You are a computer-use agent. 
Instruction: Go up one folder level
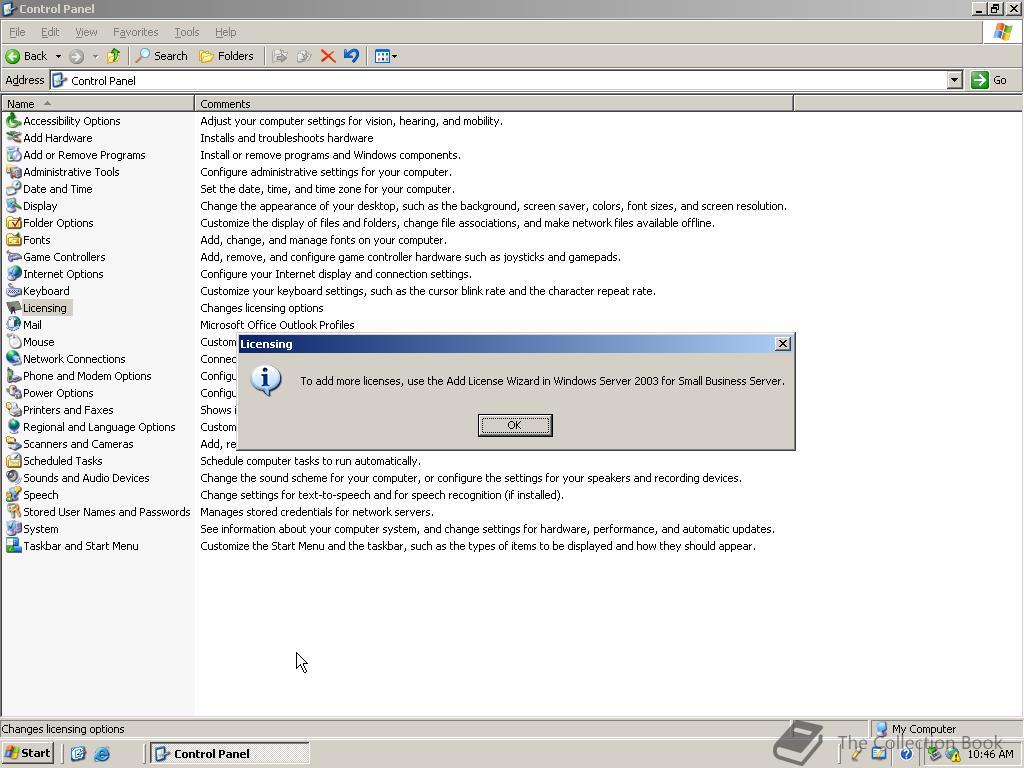114,56
